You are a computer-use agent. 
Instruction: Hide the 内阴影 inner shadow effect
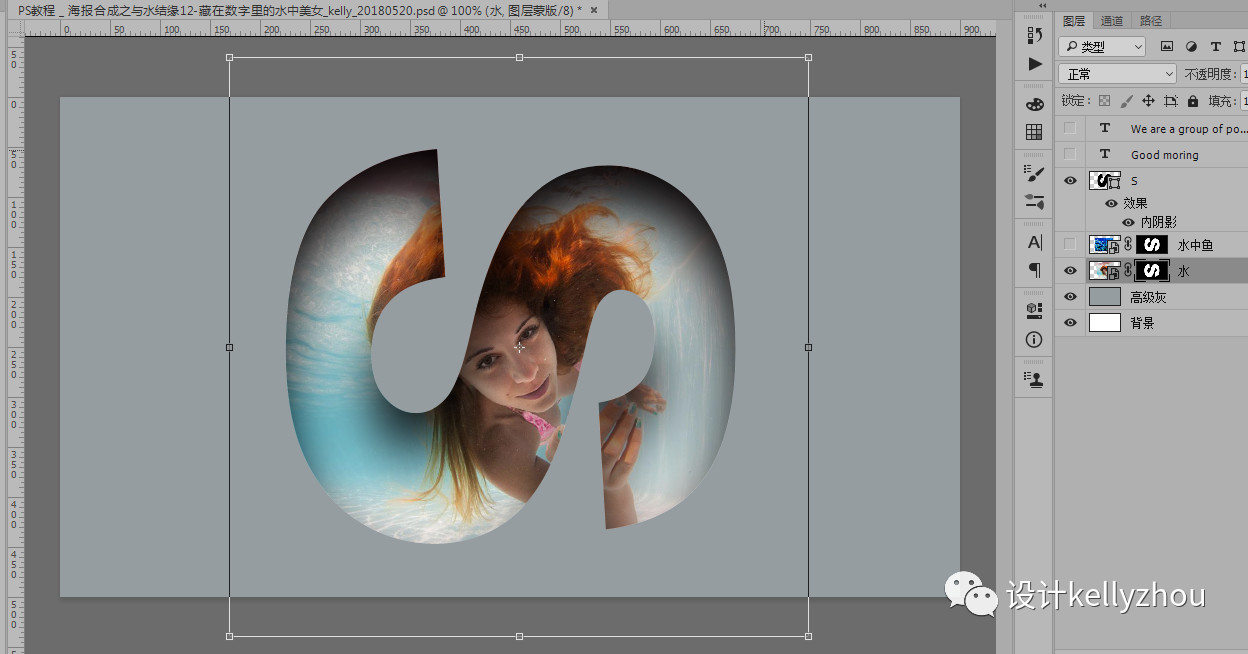coord(1128,222)
